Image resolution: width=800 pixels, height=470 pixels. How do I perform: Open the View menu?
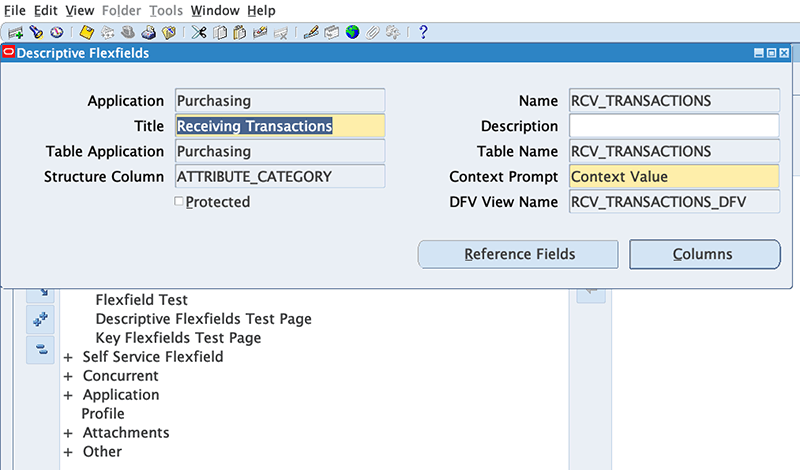click(x=80, y=10)
